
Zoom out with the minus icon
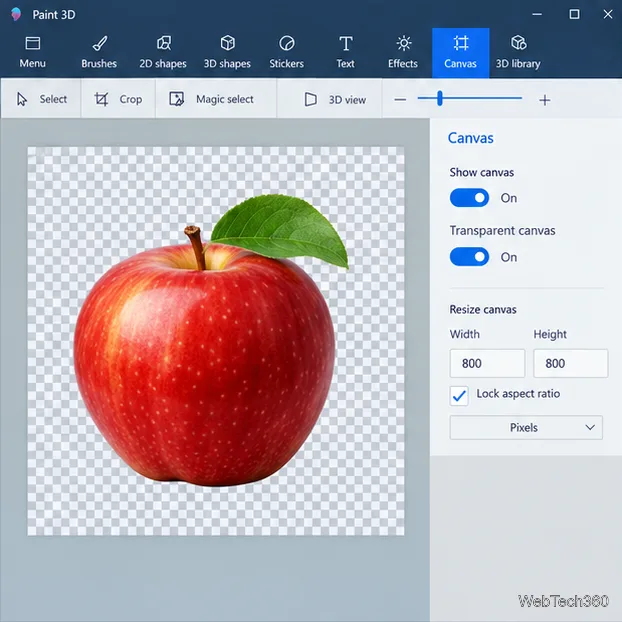pyautogui.click(x=400, y=100)
